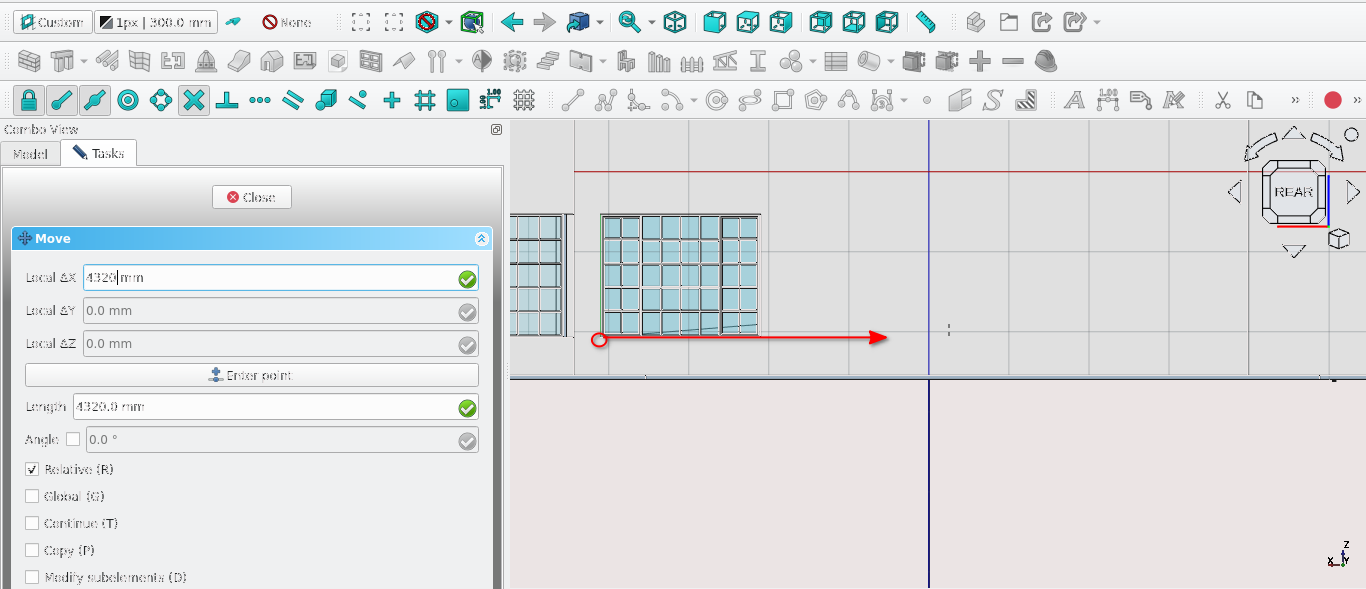Open the zoom magnifier dropdown arrow
Screen dimensions: 1366x589
(x=652, y=22)
